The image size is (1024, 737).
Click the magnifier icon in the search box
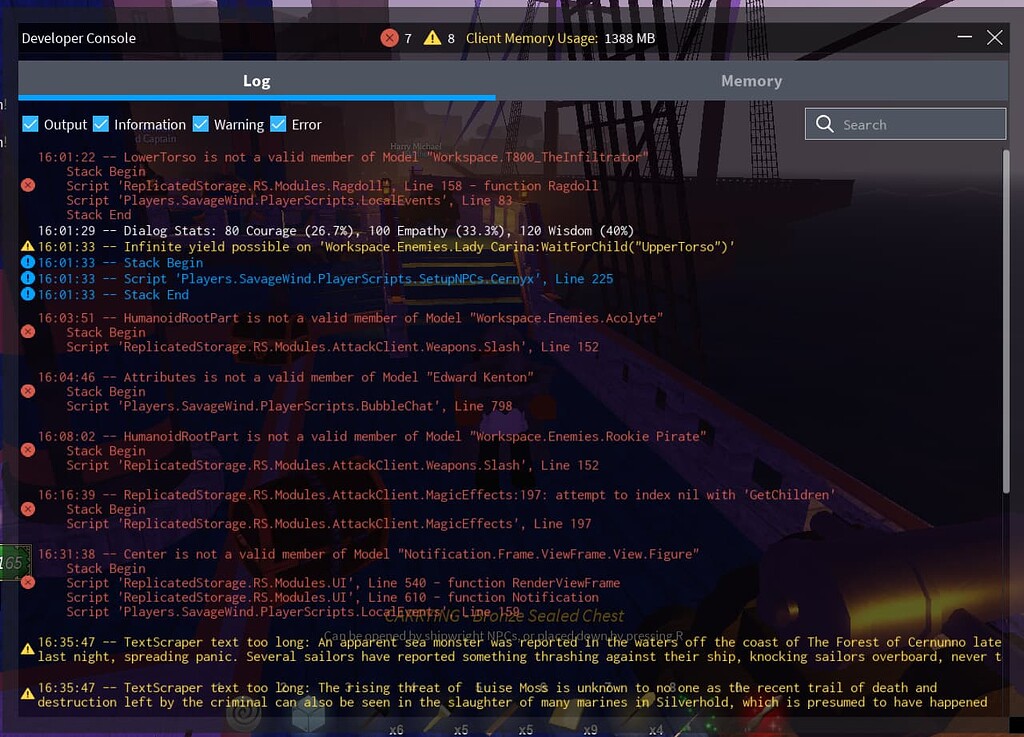point(825,124)
